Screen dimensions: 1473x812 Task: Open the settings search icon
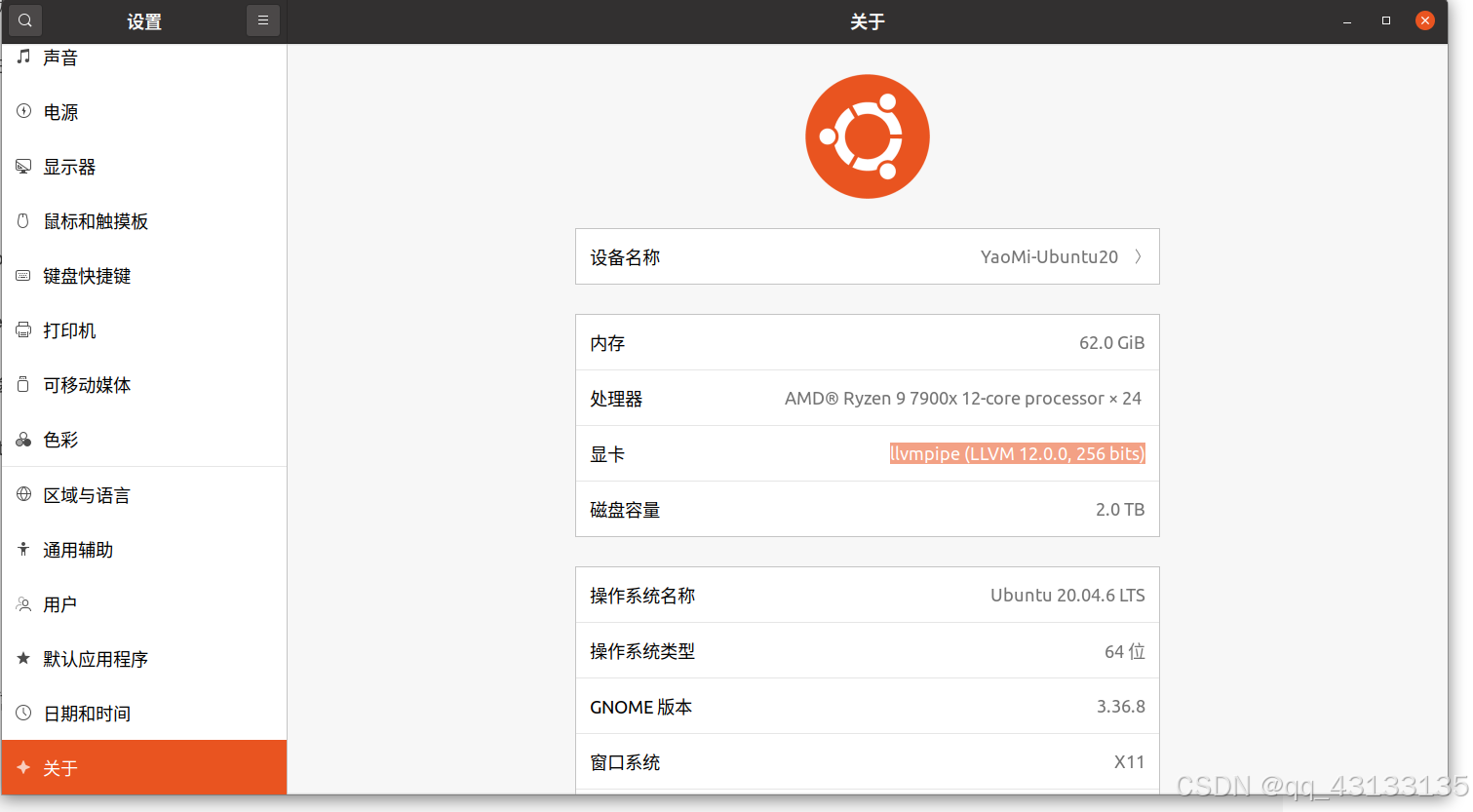pyautogui.click(x=25, y=20)
